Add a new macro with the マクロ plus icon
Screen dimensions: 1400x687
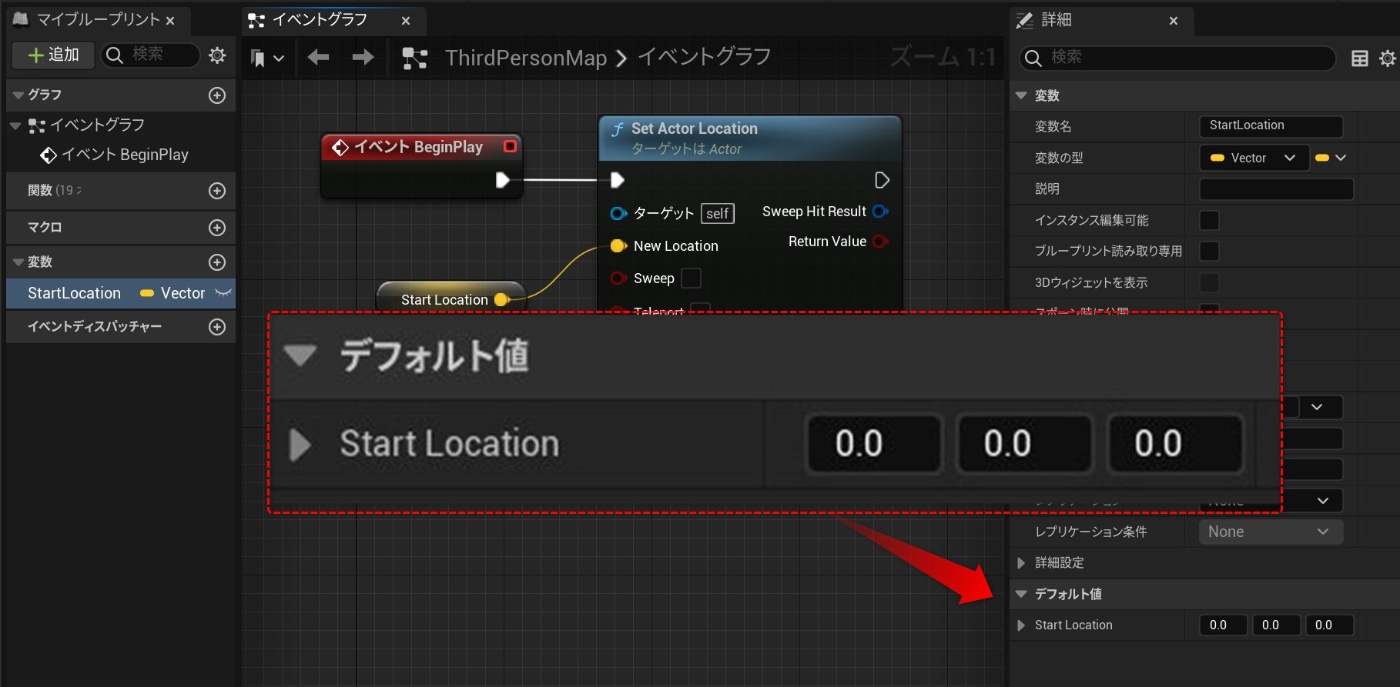pyautogui.click(x=217, y=227)
